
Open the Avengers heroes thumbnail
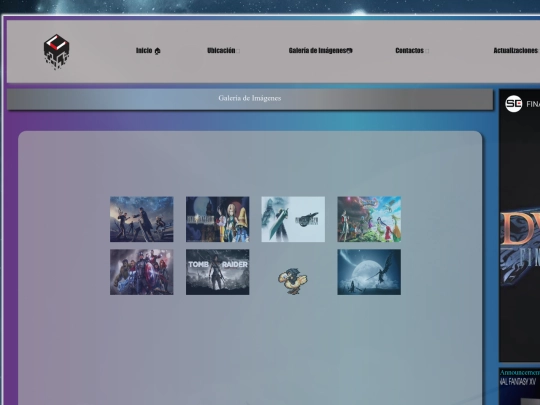coord(142,272)
